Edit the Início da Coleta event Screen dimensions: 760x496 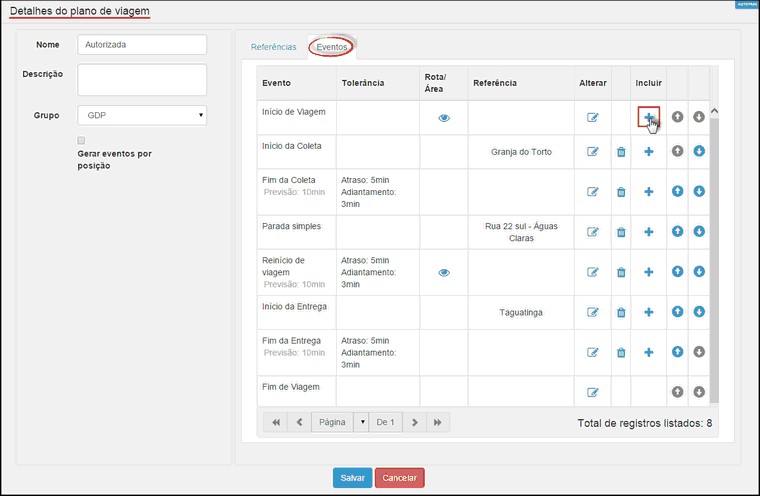click(x=592, y=152)
